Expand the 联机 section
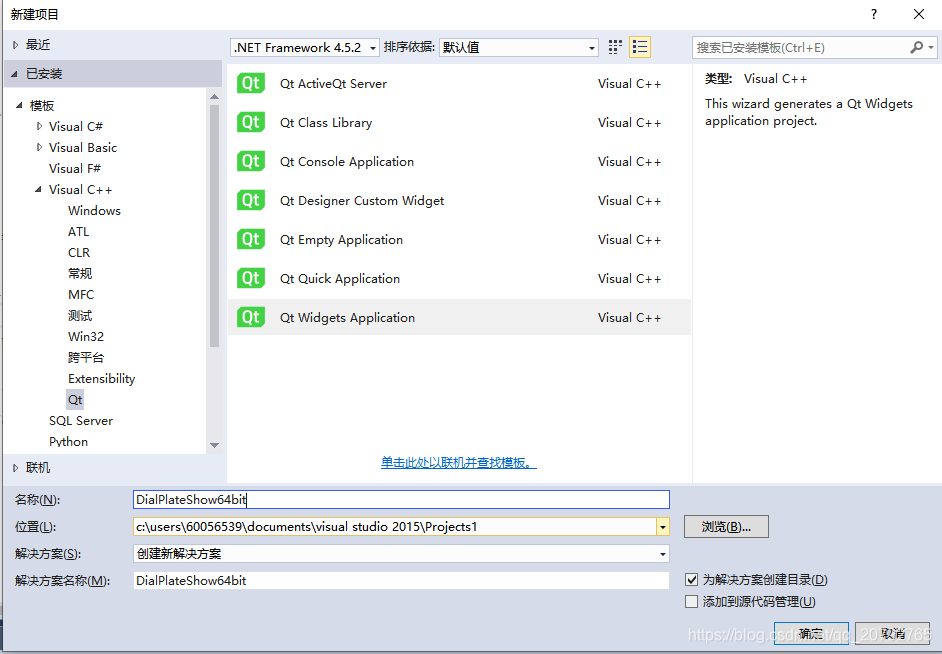This screenshot has height=654, width=942. (x=16, y=468)
